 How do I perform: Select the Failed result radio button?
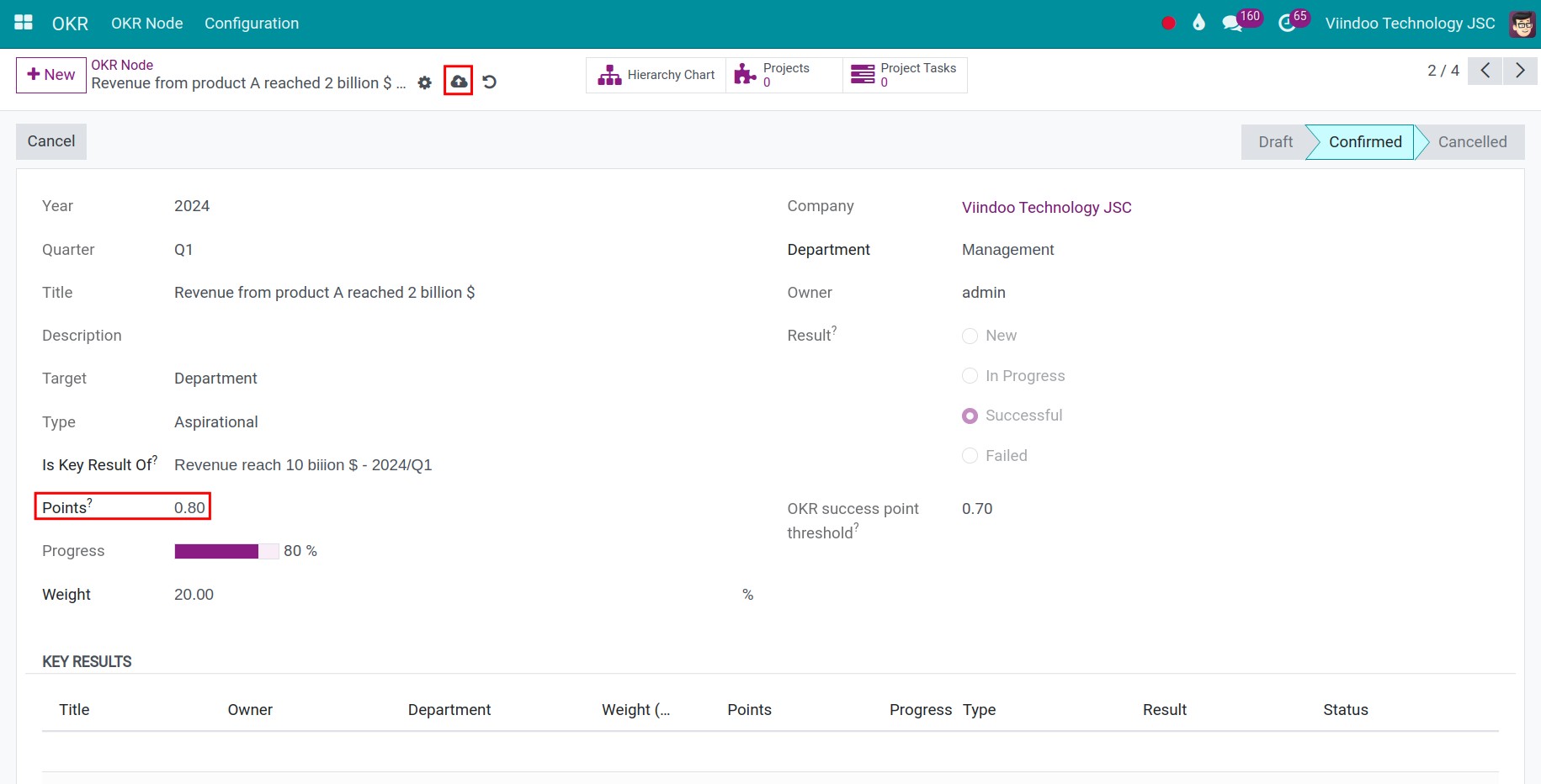pyautogui.click(x=970, y=456)
